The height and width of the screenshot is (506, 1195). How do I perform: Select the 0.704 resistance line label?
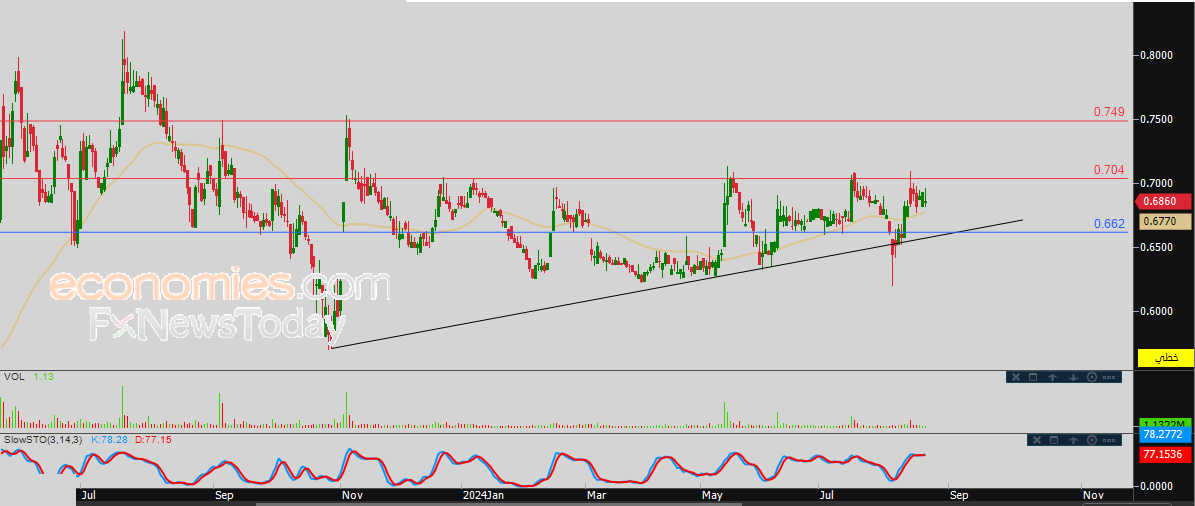[x=1108, y=170]
